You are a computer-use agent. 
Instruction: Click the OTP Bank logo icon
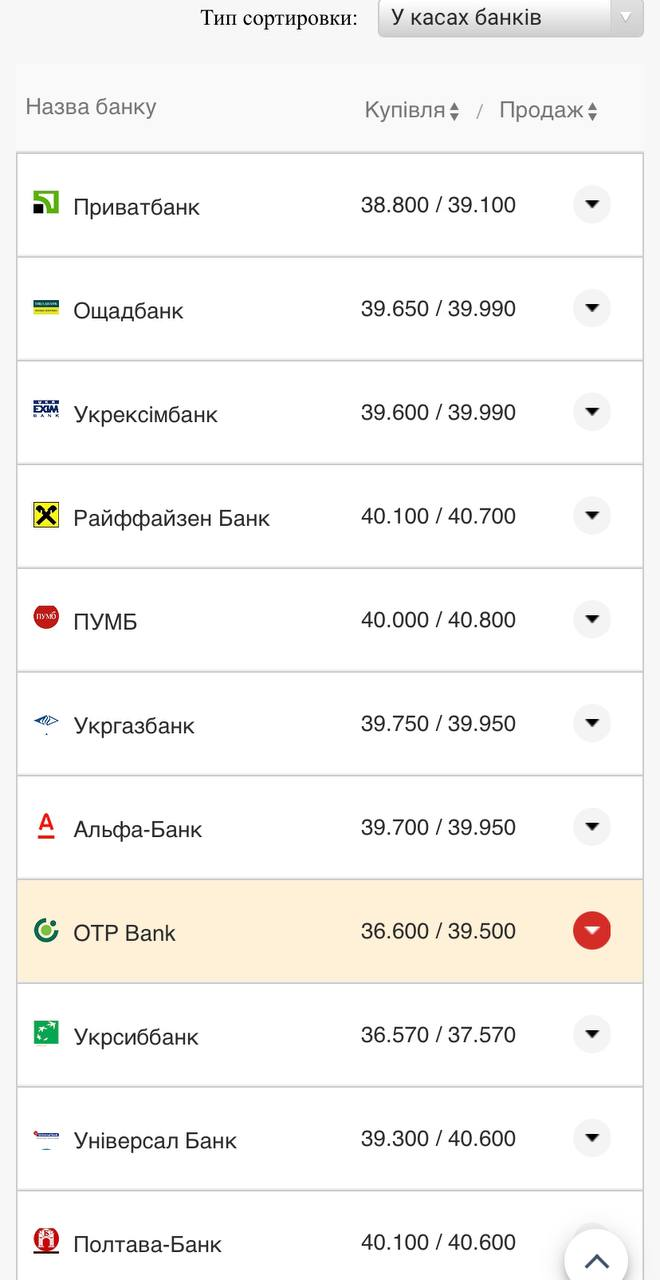click(x=44, y=930)
